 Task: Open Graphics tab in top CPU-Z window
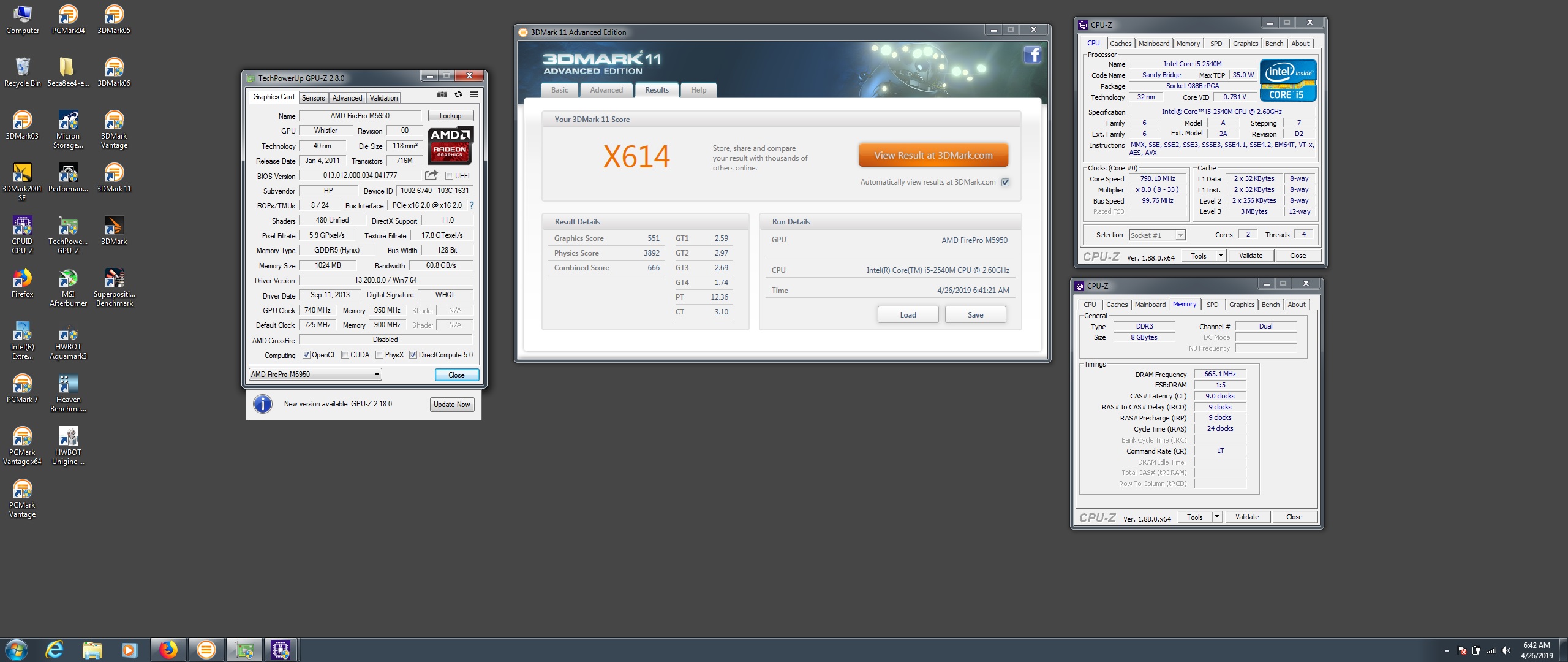coord(1245,44)
